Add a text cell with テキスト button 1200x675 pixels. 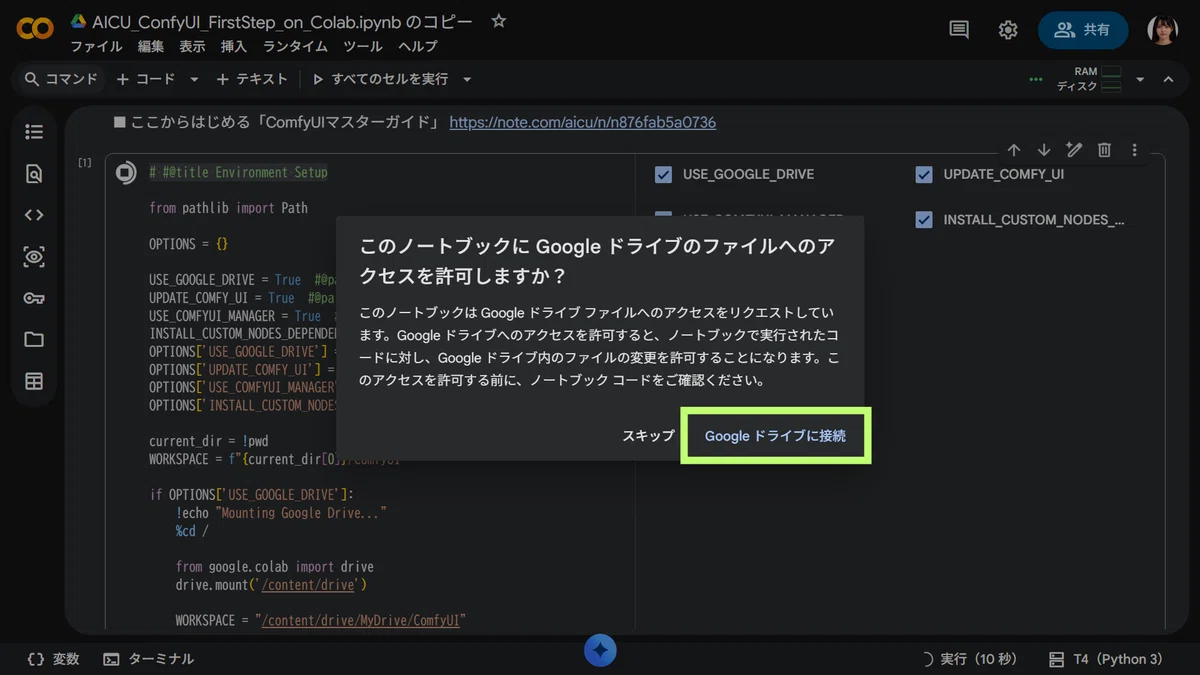252,79
